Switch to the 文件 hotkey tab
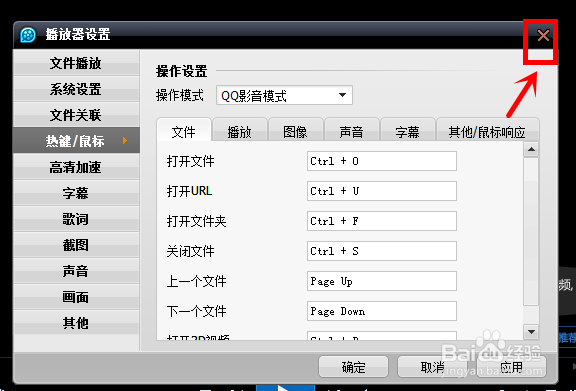The image size is (576, 391). click(x=184, y=130)
